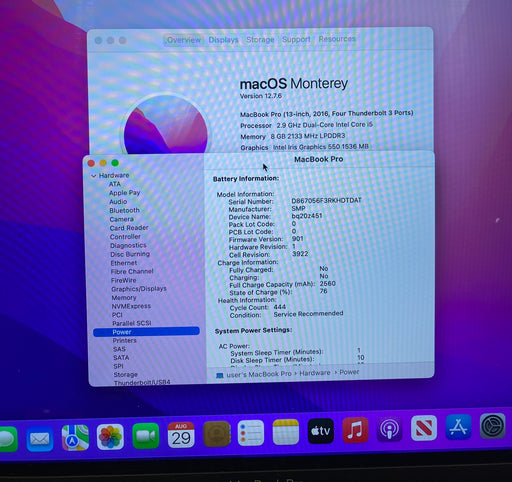Open the Support tab
Image resolution: width=512 pixels, height=482 pixels.
[x=296, y=39]
